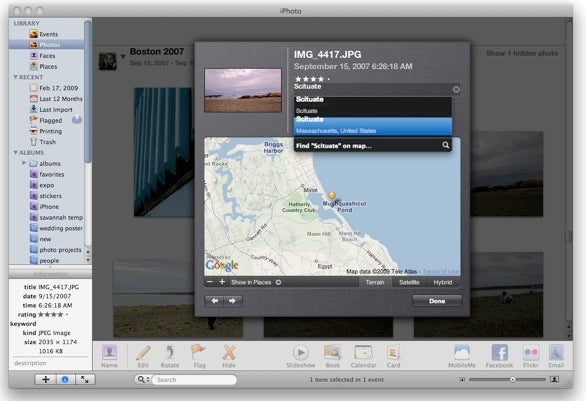The width and height of the screenshot is (586, 401).
Task: Click the IMG_4417.JPG beach thumbnail
Action: (243, 90)
